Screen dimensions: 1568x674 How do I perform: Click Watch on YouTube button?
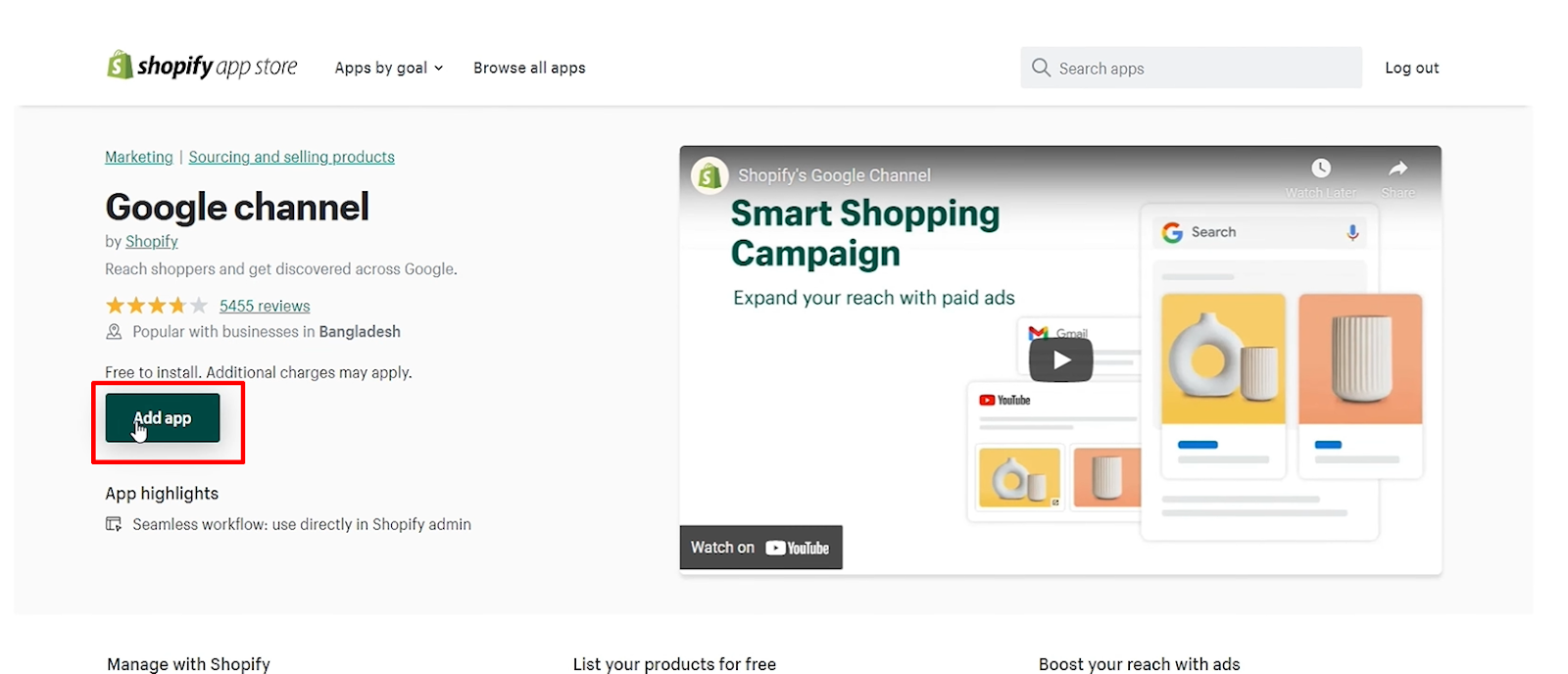pos(761,548)
